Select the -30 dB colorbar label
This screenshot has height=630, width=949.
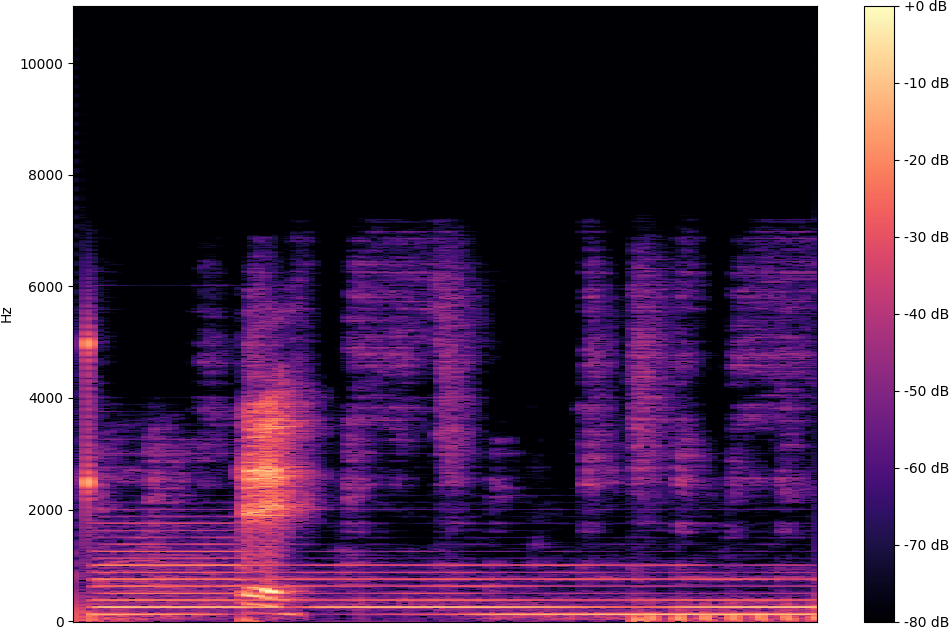(x=926, y=237)
